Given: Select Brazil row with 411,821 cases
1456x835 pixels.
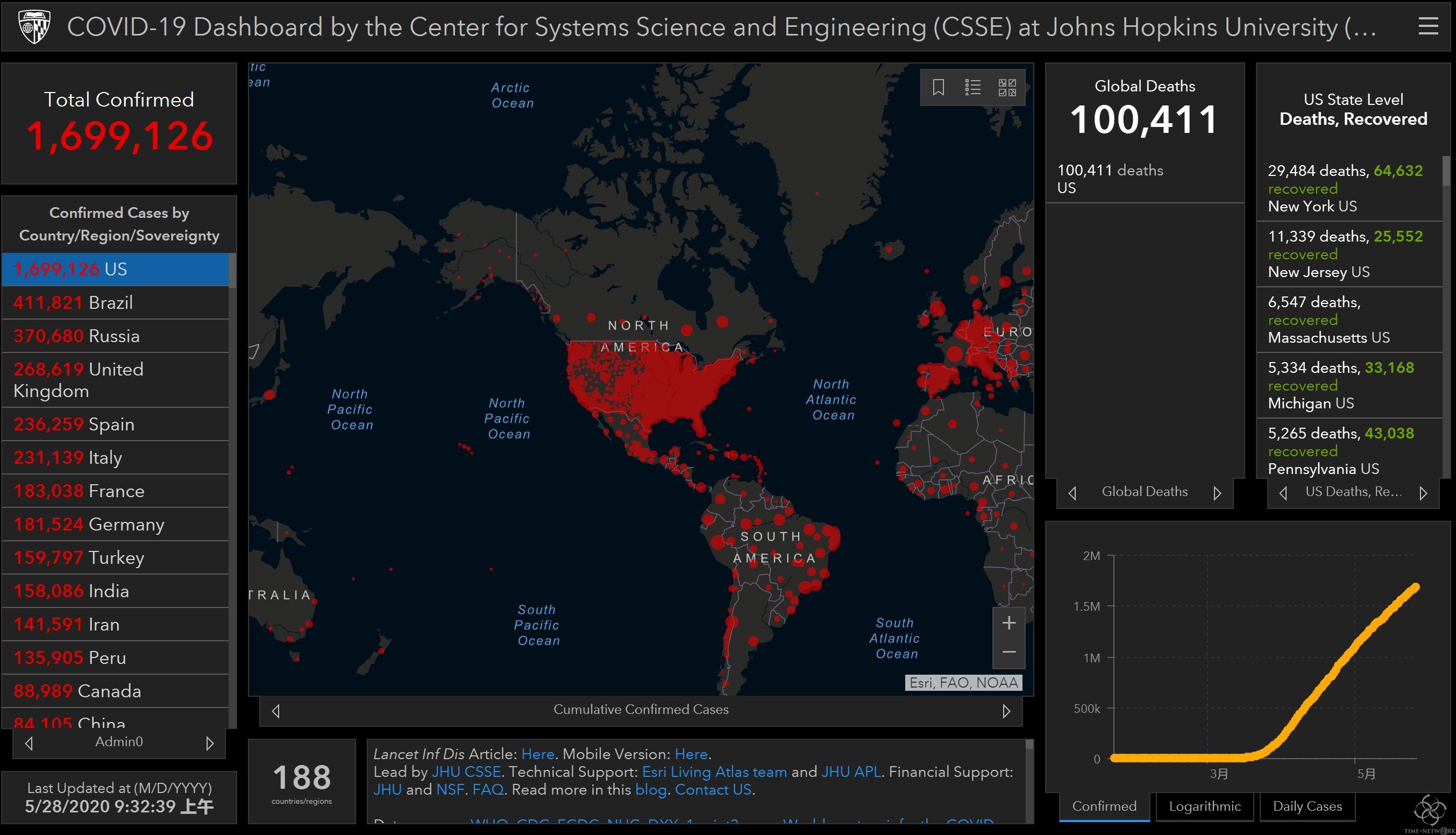Looking at the screenshot, I should 115,302.
